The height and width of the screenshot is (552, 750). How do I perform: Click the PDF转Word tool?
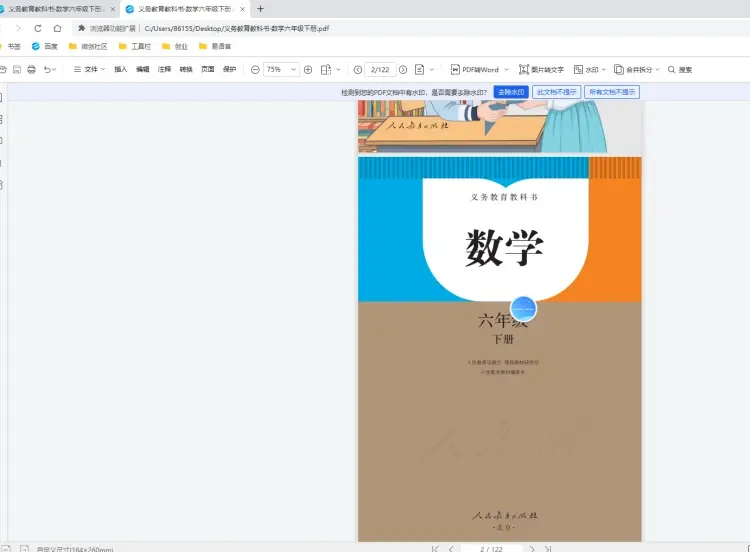tap(474, 70)
